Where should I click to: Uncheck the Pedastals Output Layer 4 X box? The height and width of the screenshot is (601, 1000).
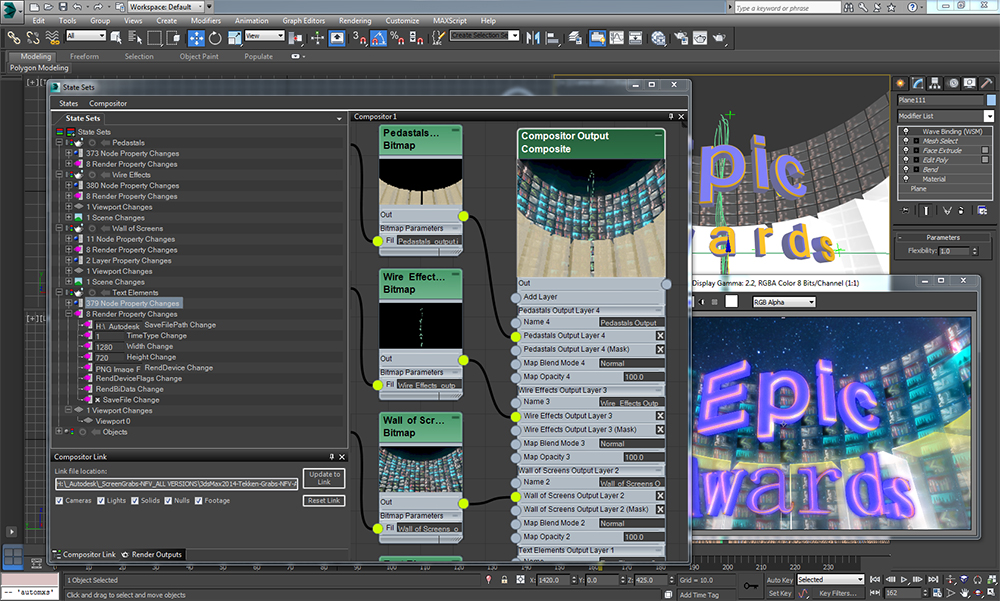660,336
